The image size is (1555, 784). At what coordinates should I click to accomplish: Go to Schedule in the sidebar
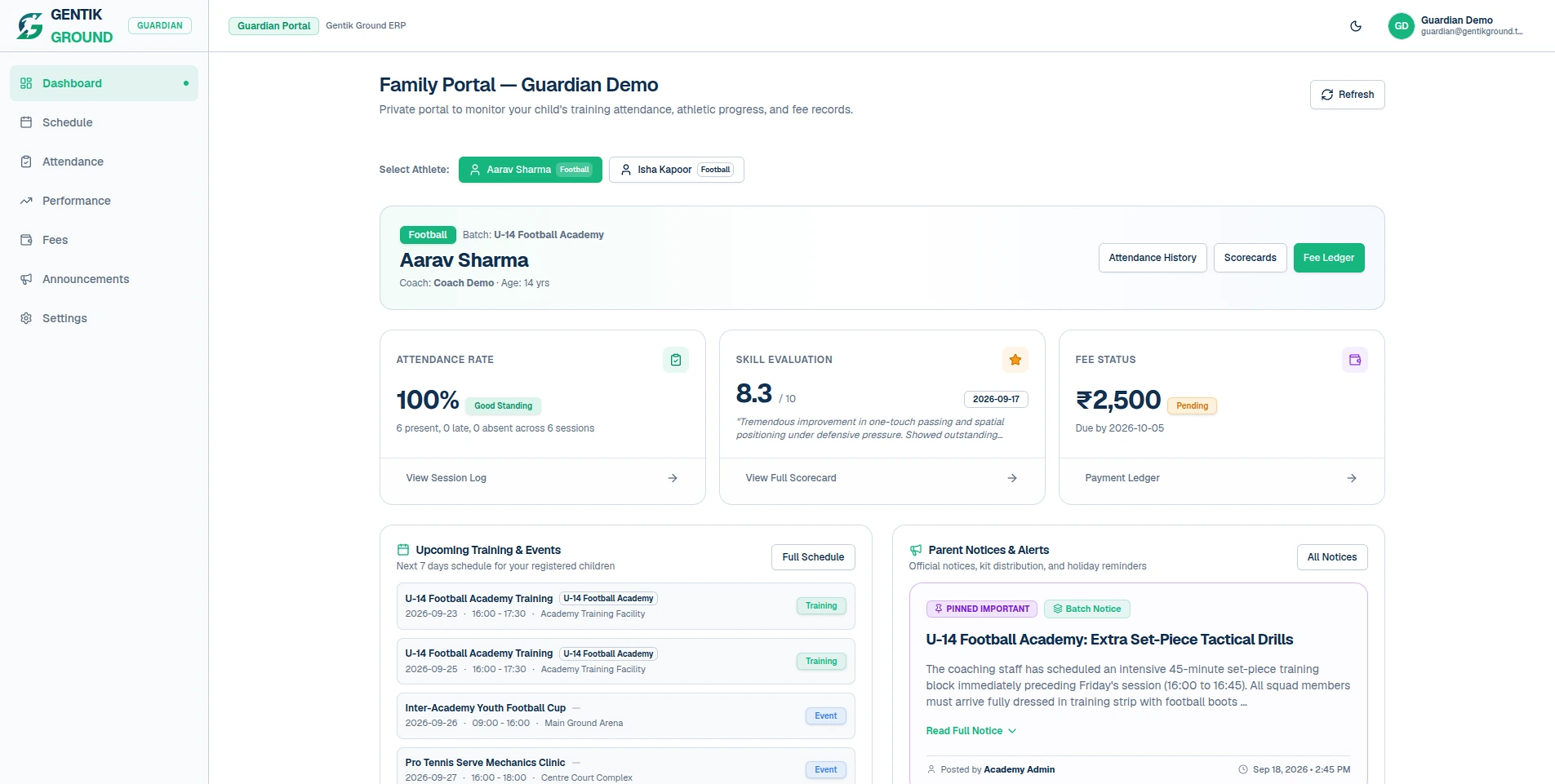[x=104, y=122]
